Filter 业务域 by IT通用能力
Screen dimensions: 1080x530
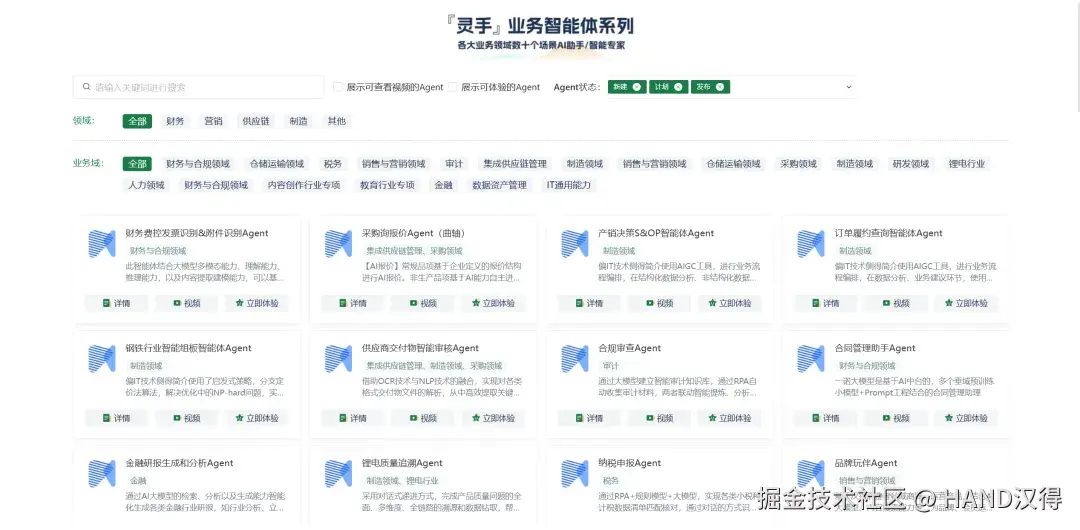pos(568,185)
